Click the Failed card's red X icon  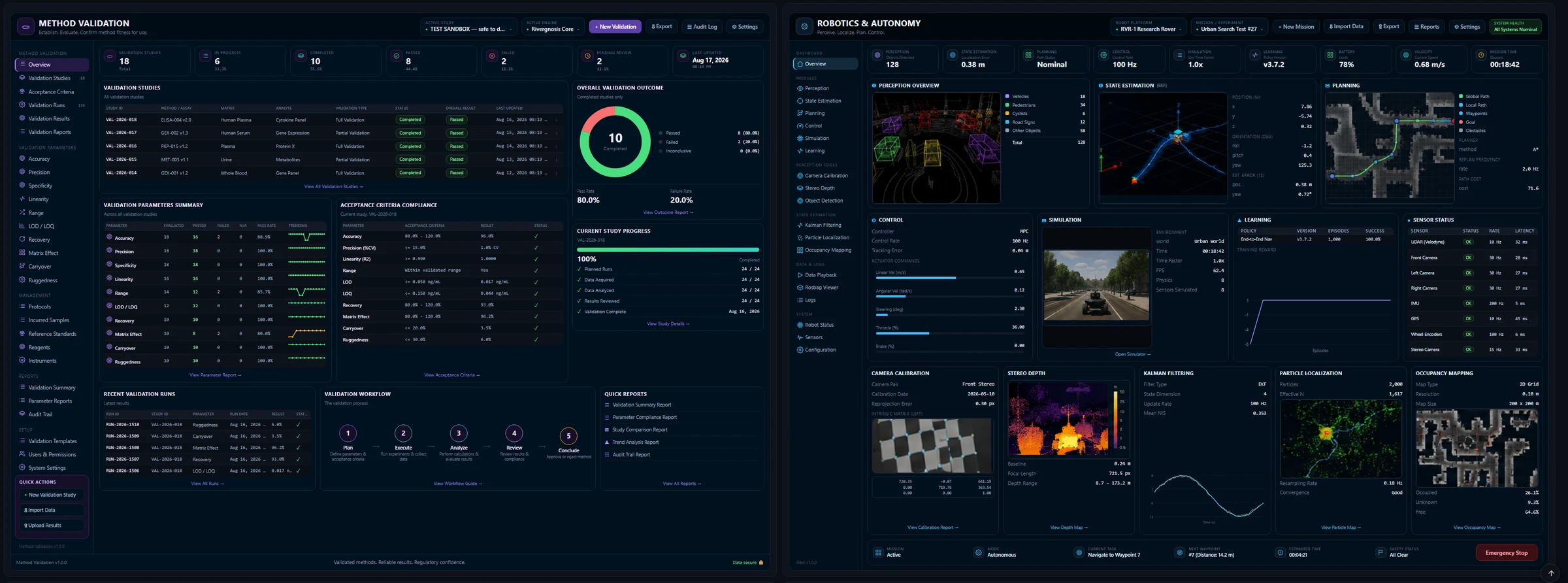pyautogui.click(x=492, y=56)
